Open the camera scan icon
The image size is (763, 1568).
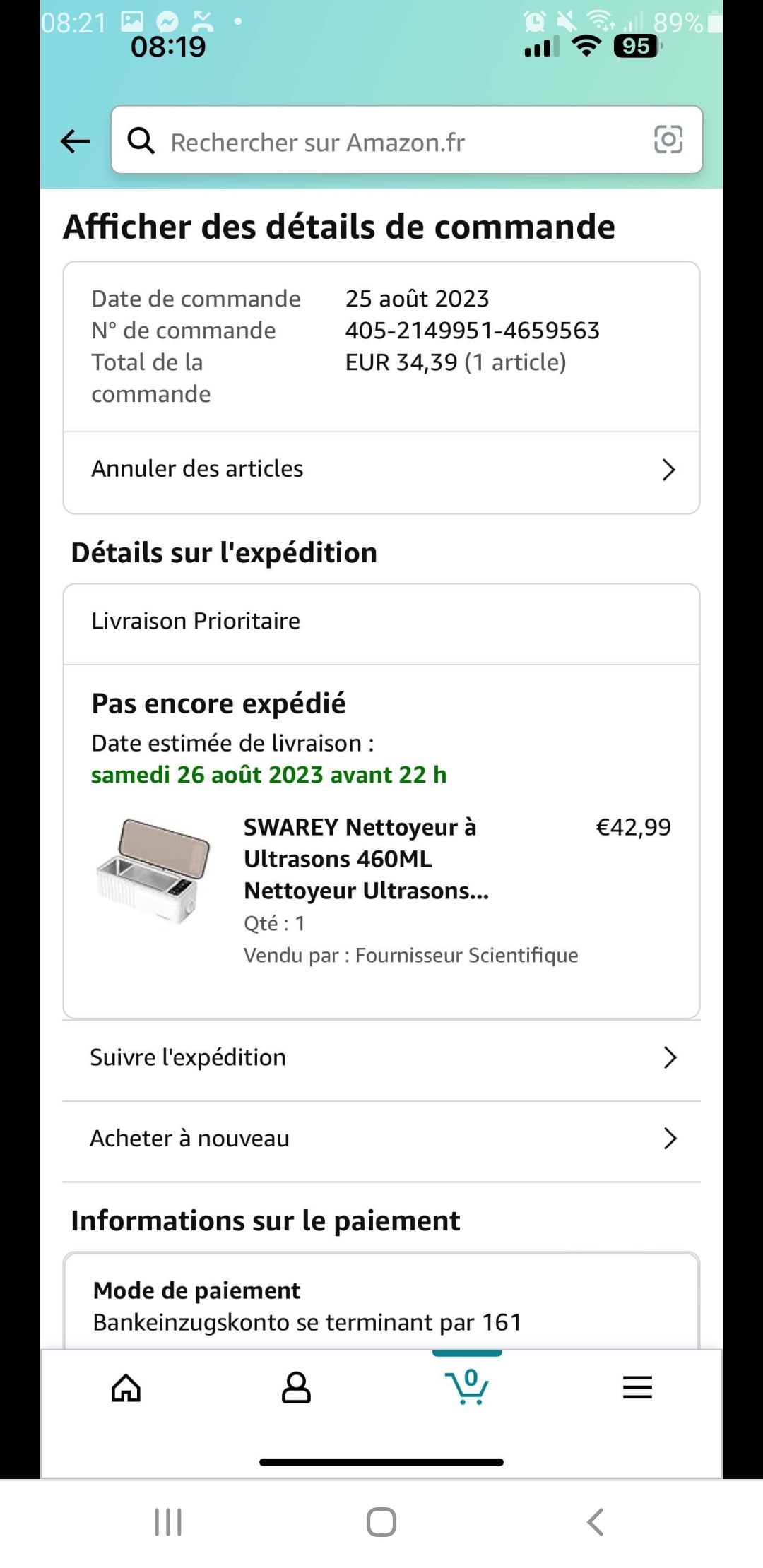(x=668, y=139)
